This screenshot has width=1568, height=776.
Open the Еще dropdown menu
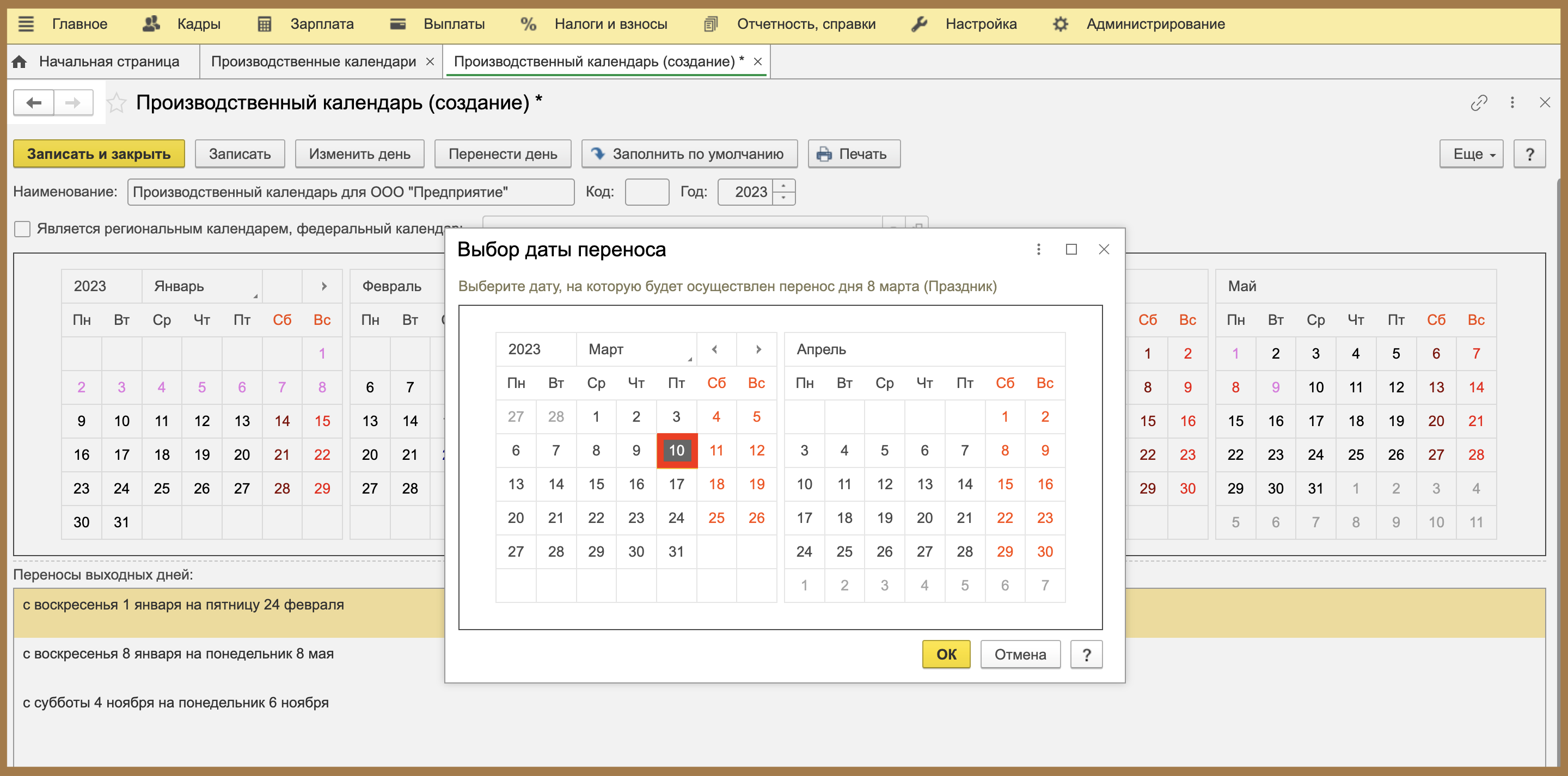coord(1471,154)
